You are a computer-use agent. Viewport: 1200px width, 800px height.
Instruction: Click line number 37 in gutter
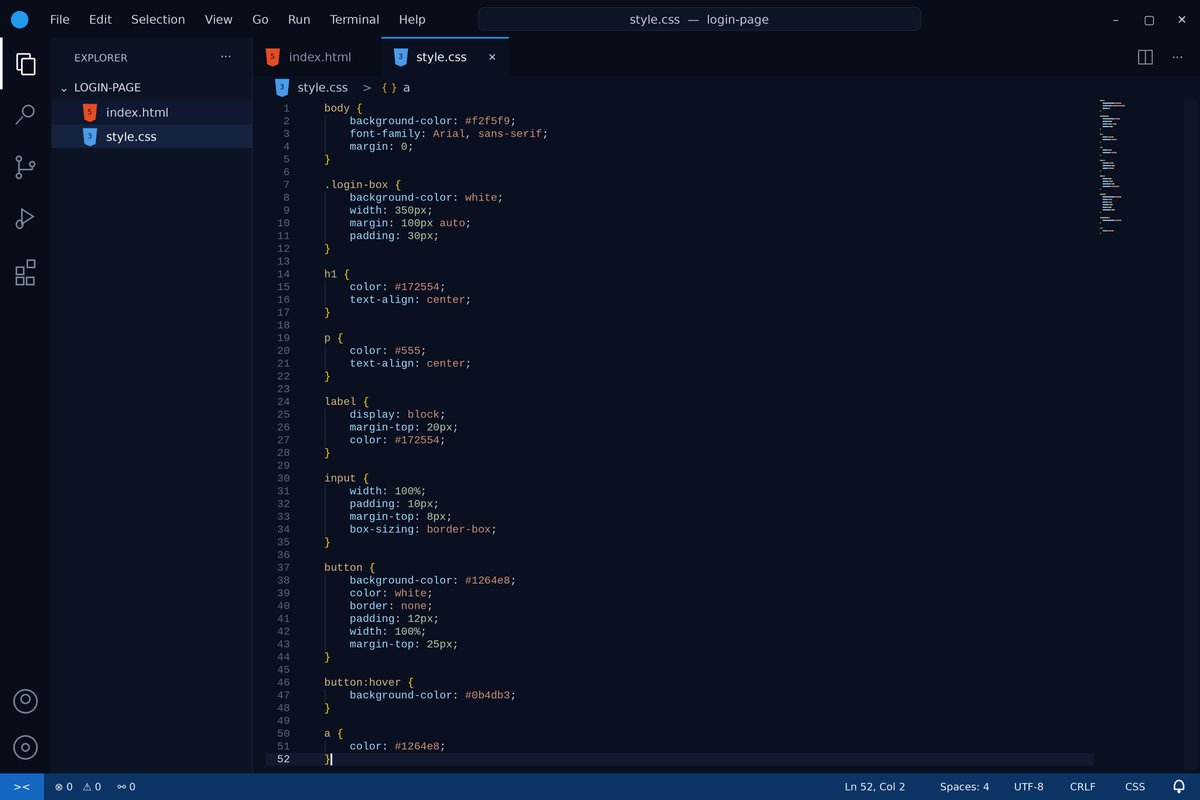coord(284,568)
